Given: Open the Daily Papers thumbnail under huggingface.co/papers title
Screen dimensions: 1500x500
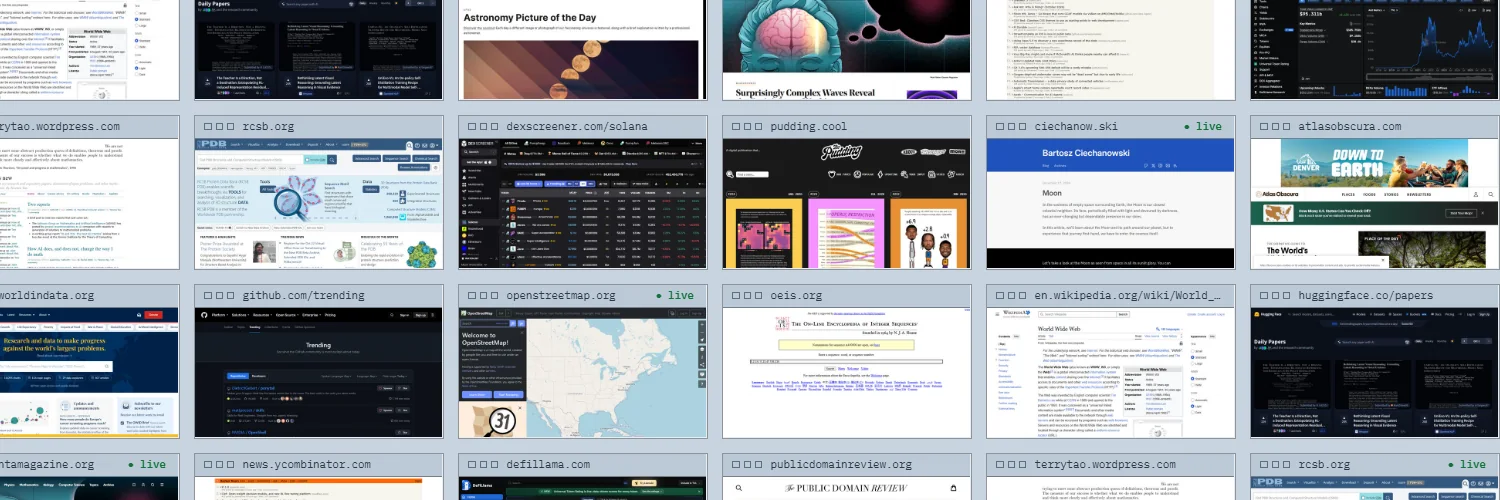Looking at the screenshot, I should [x=1376, y=373].
